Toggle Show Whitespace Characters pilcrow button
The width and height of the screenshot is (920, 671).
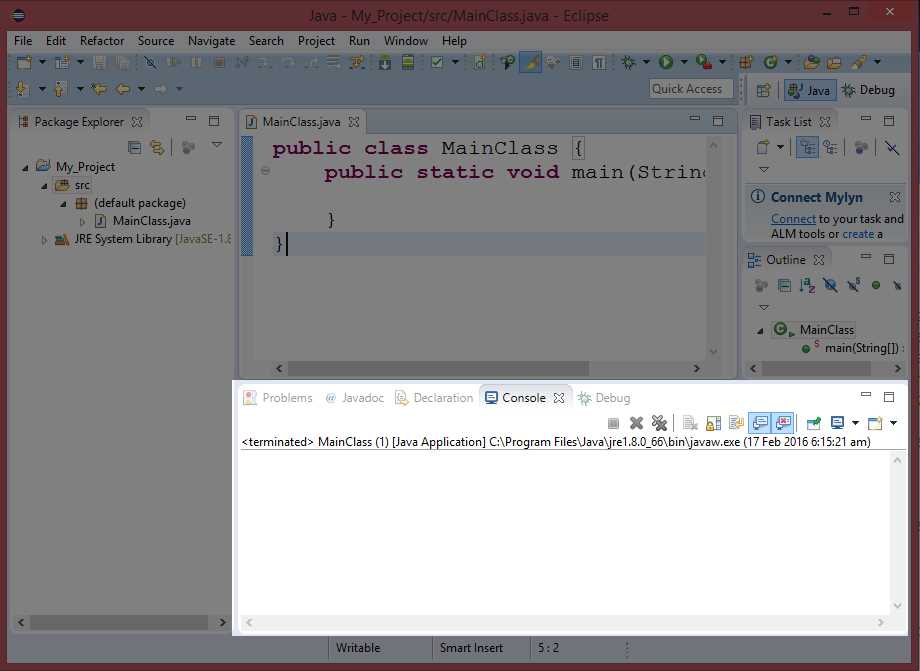coord(598,62)
